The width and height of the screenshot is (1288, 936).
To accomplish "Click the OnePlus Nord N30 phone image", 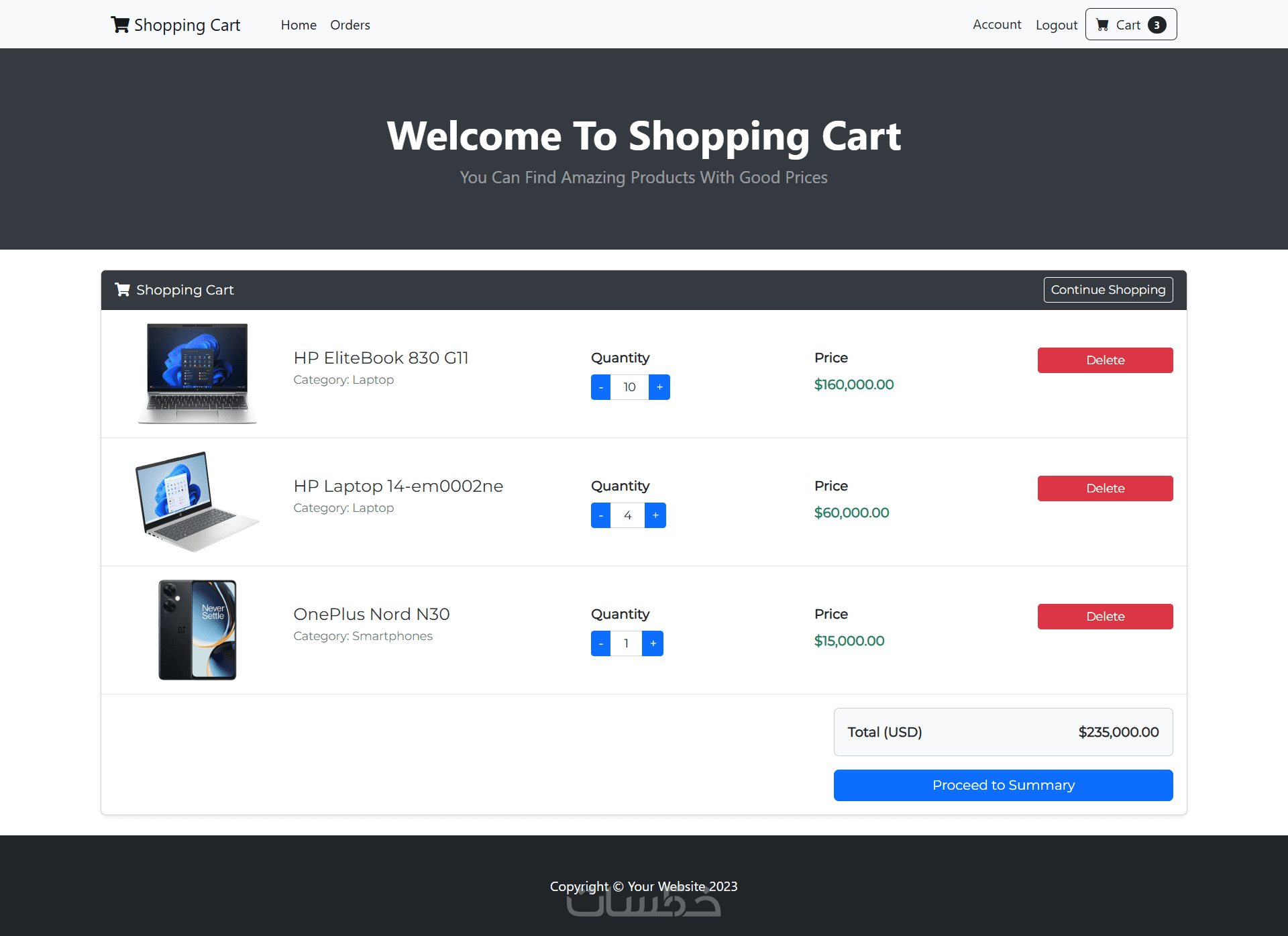I will click(197, 630).
